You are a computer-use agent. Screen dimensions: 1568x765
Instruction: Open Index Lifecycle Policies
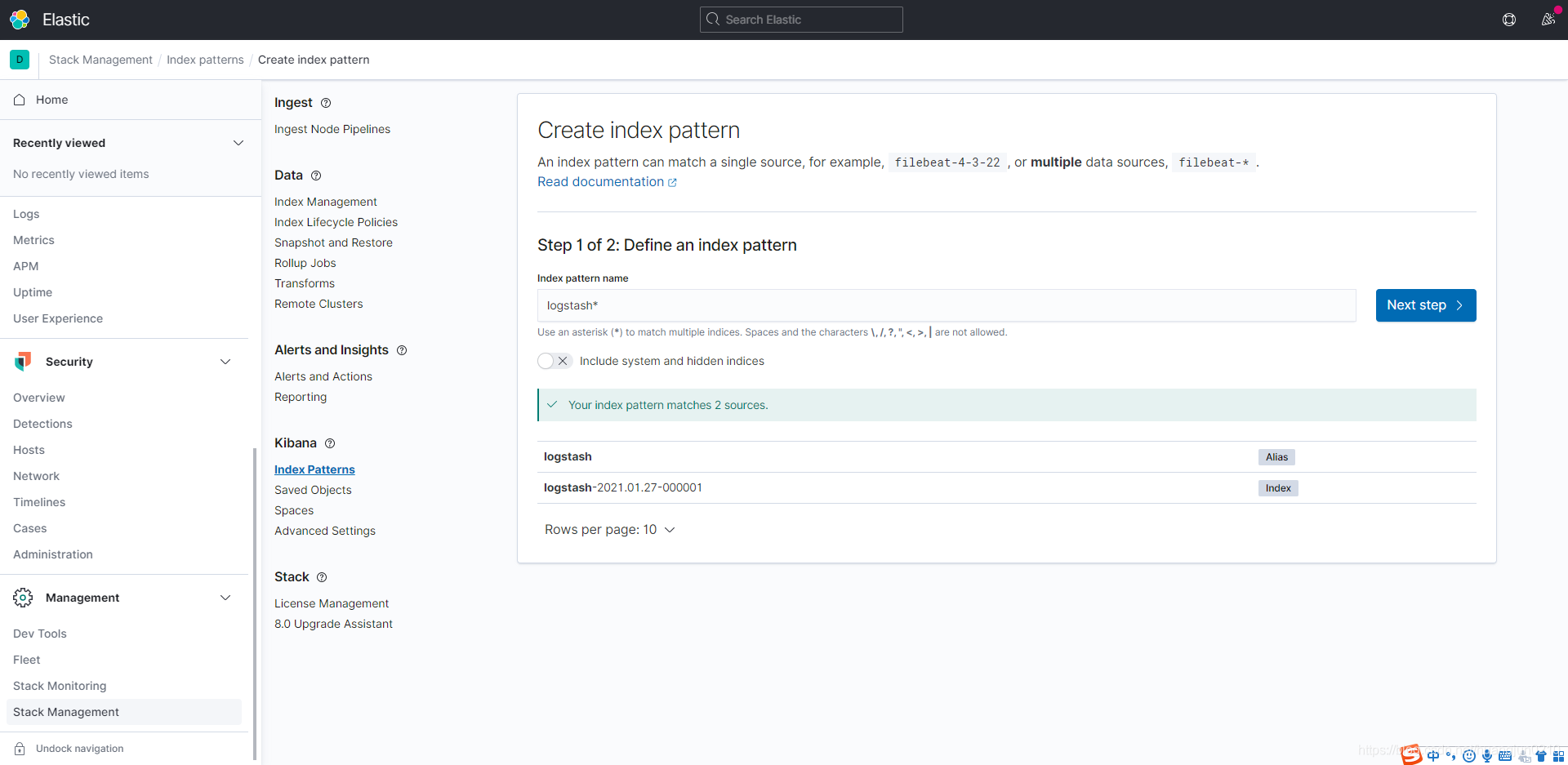point(336,222)
